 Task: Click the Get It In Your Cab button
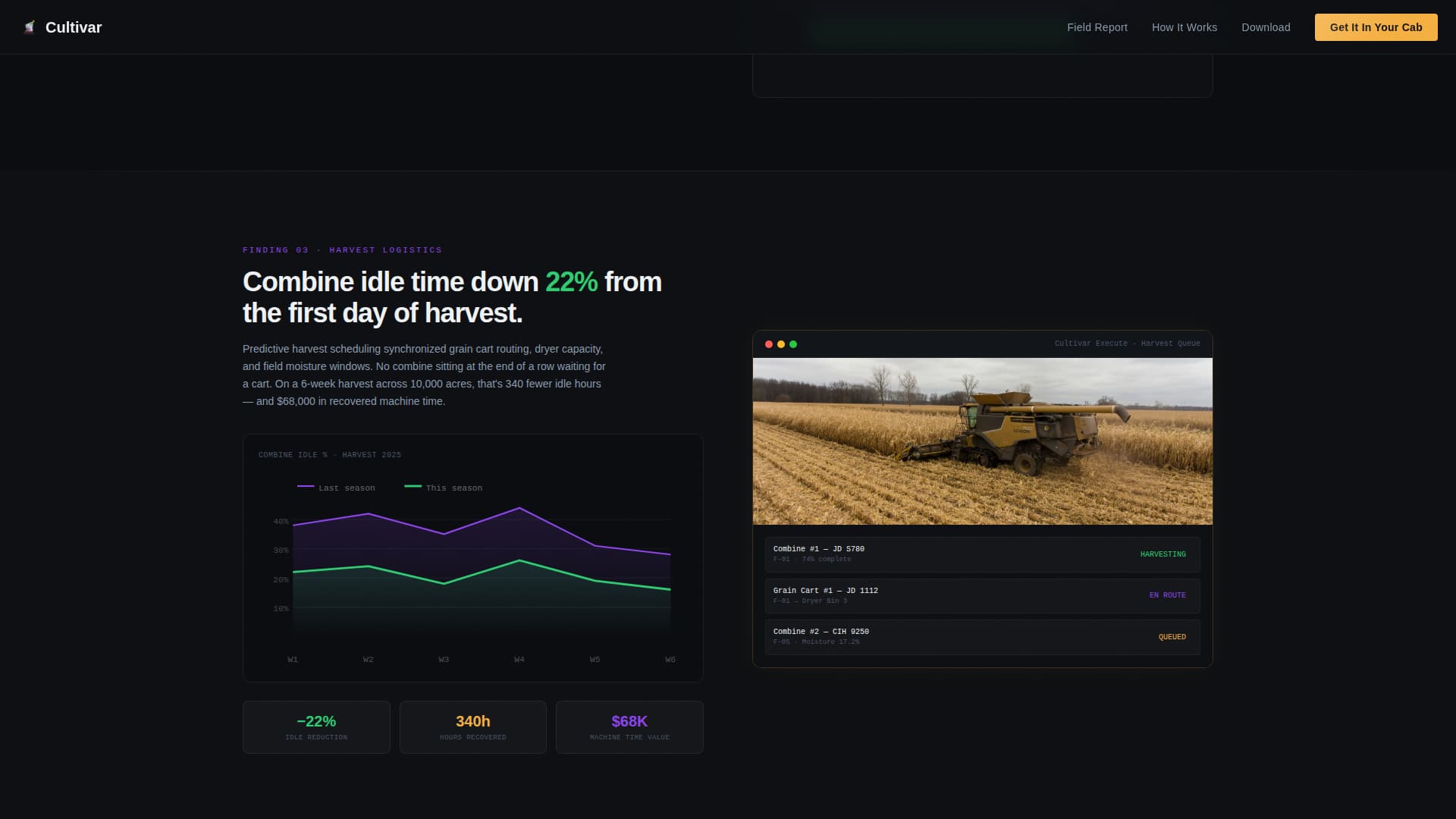click(x=1376, y=27)
